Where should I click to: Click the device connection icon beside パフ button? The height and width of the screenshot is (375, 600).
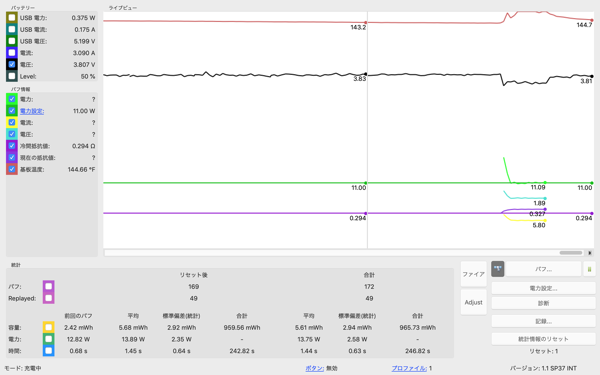pyautogui.click(x=497, y=269)
